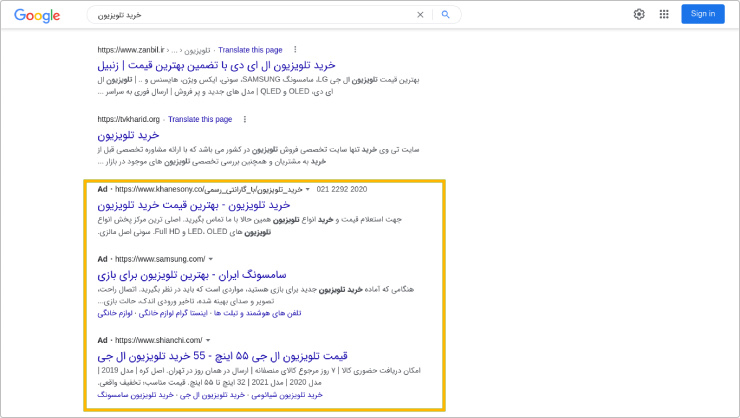Click Translate this page for zanbil.ir

click(250, 50)
